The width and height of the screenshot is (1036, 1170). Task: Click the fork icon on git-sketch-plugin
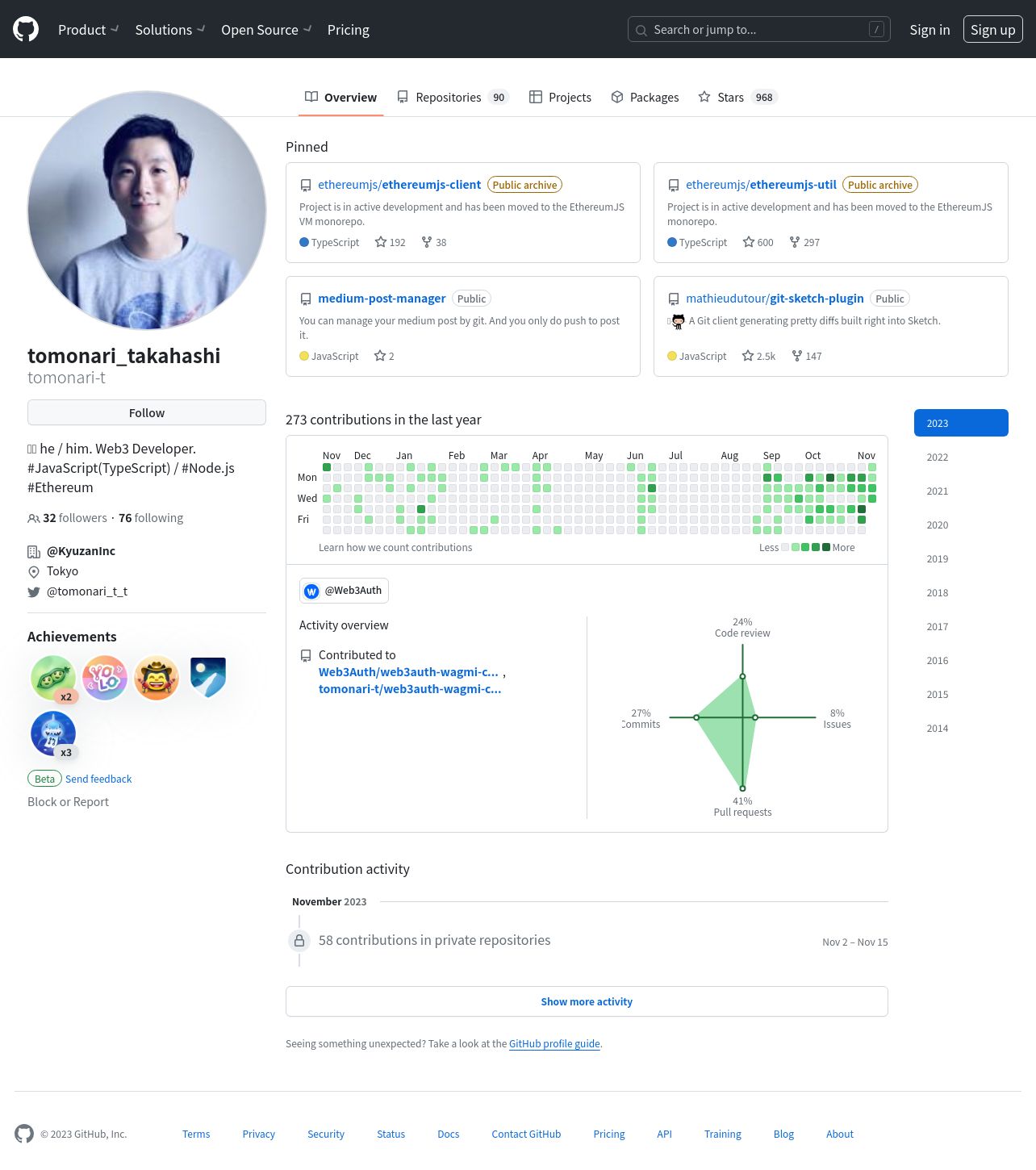797,356
